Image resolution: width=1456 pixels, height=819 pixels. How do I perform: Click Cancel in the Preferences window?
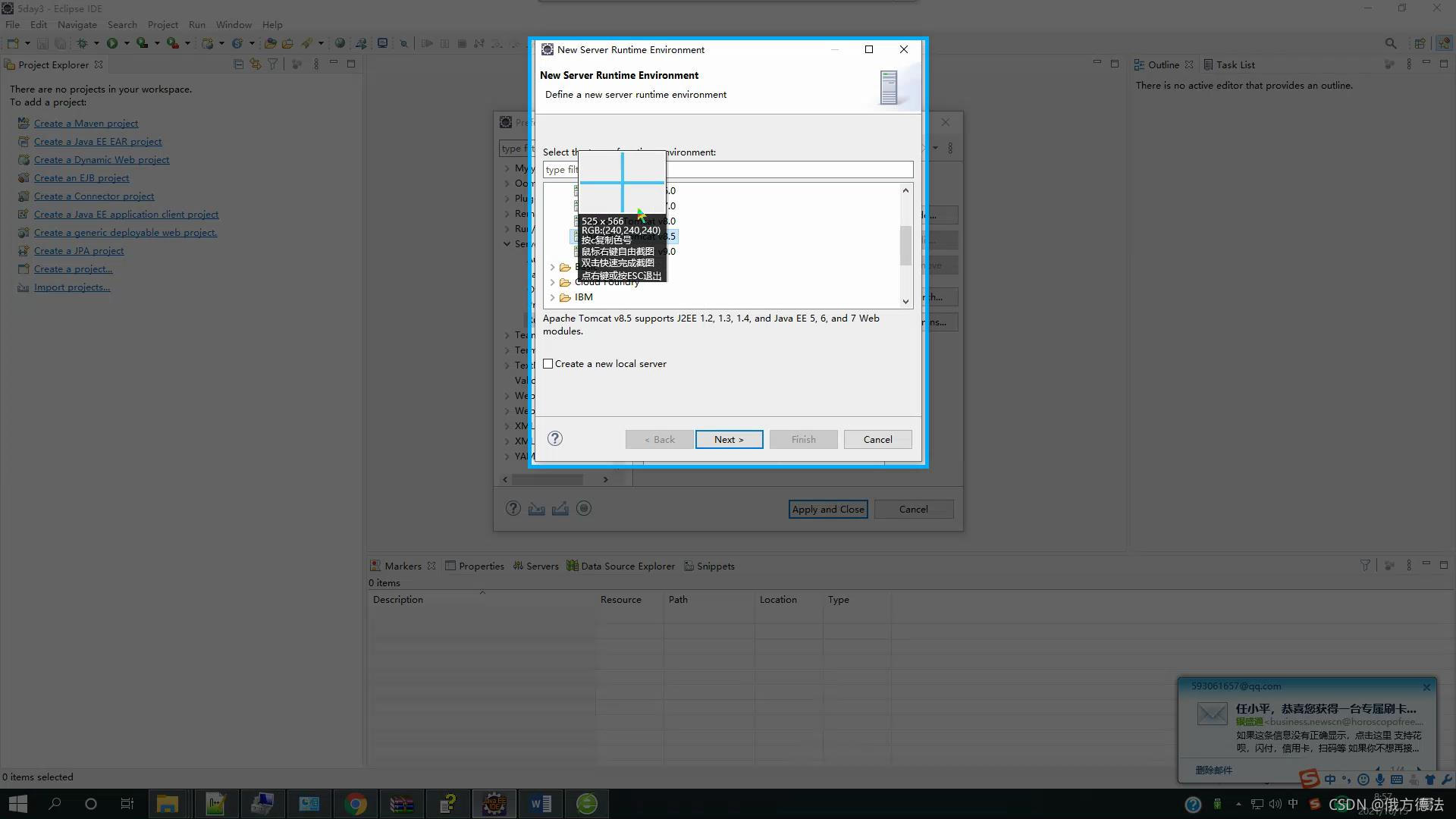pos(914,509)
